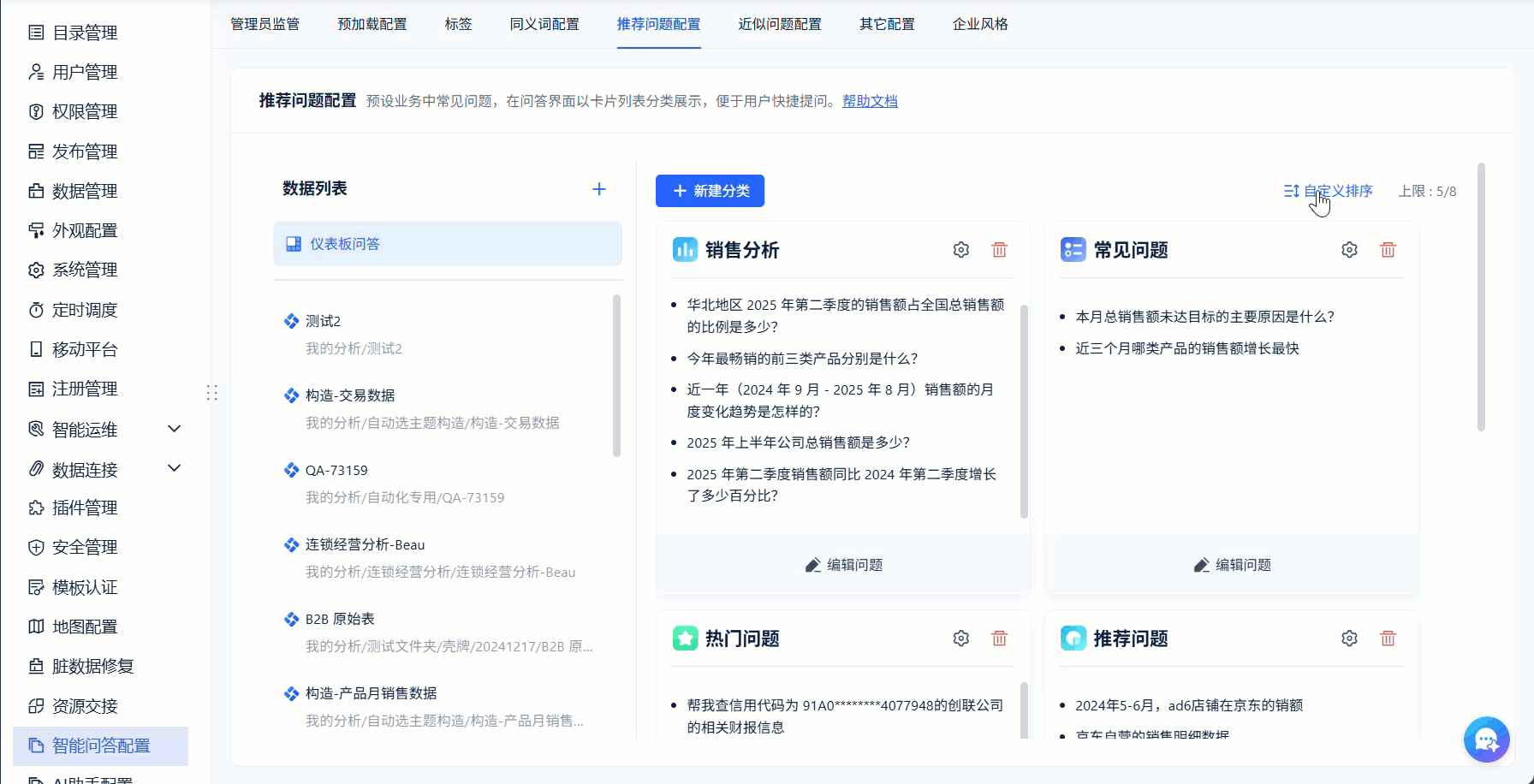Click question 今年最畅销的前三类产品分别是什么？
Viewport: 1534px width, 784px height.
[802, 359]
